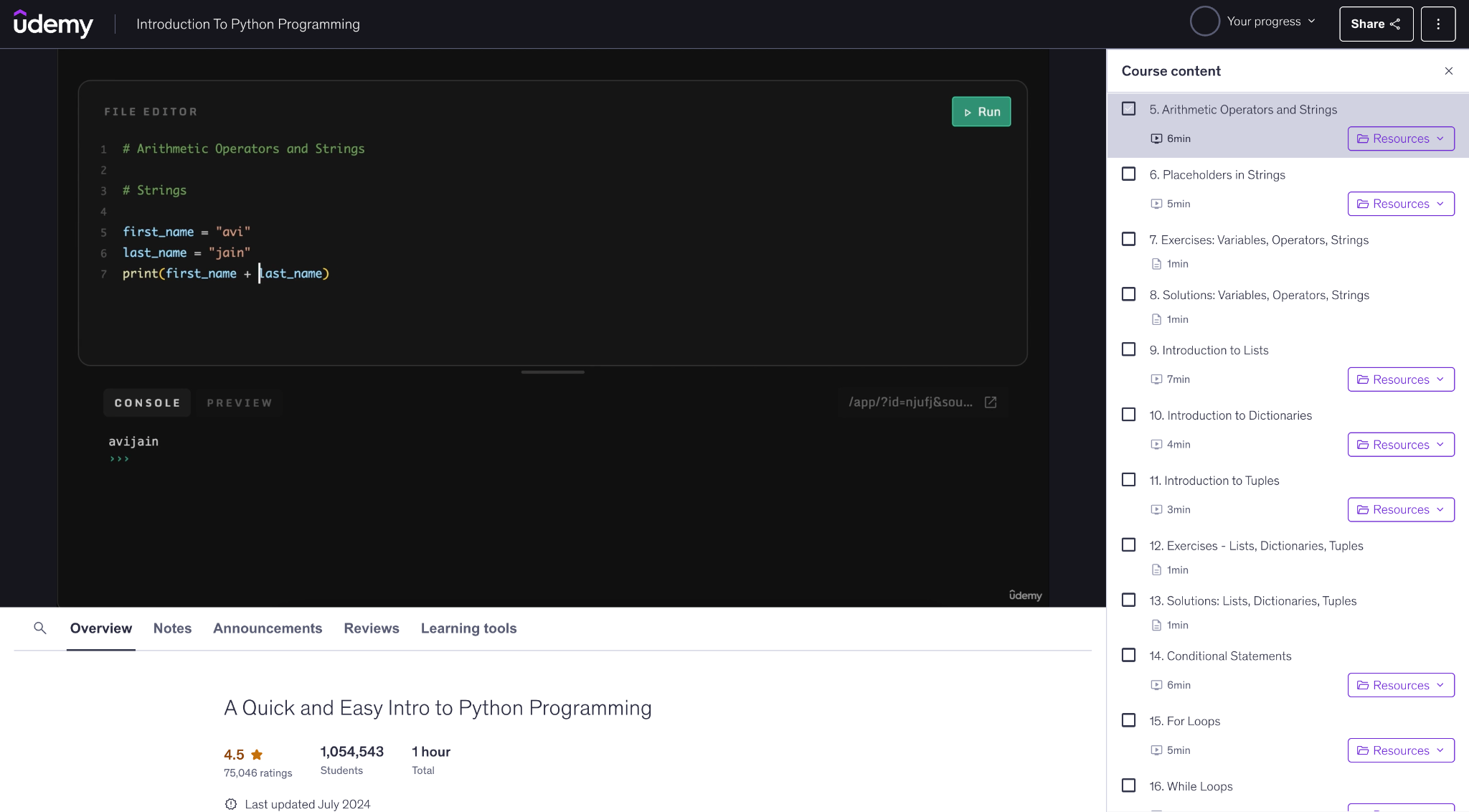Switch to the Notes tab

pos(172,628)
